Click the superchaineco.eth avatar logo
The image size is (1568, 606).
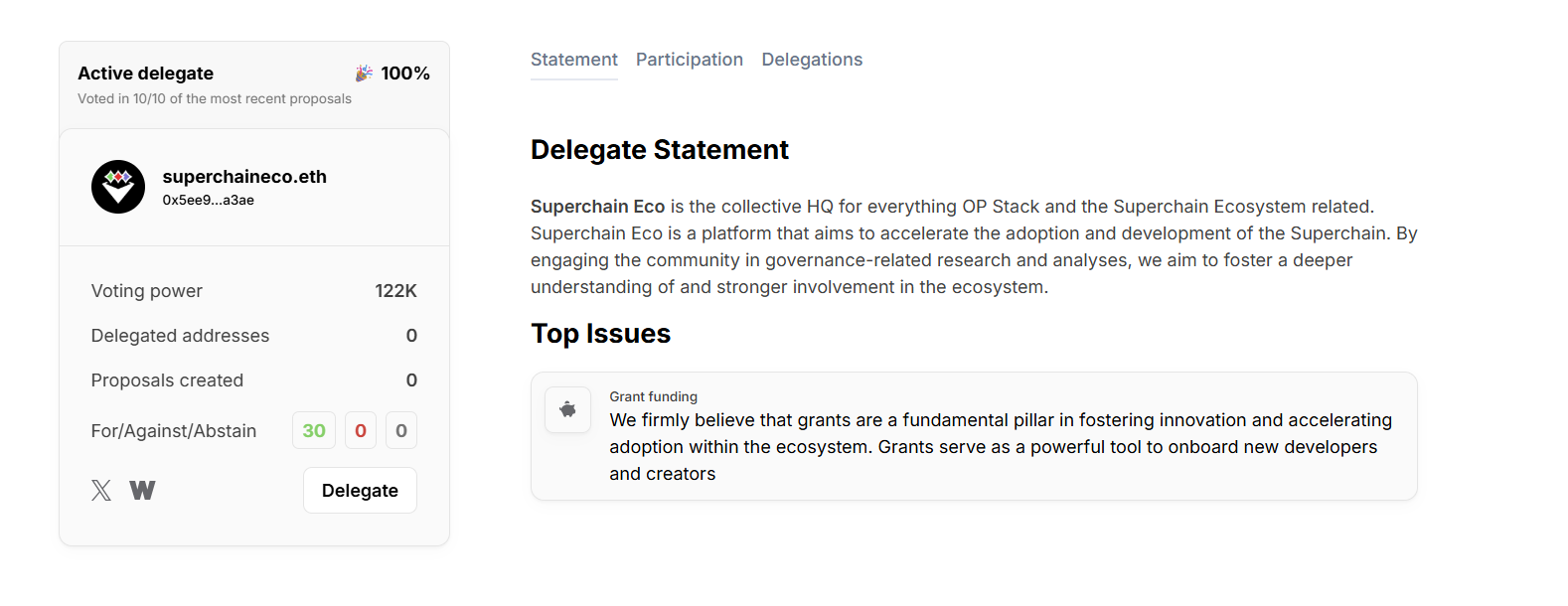pos(118,187)
